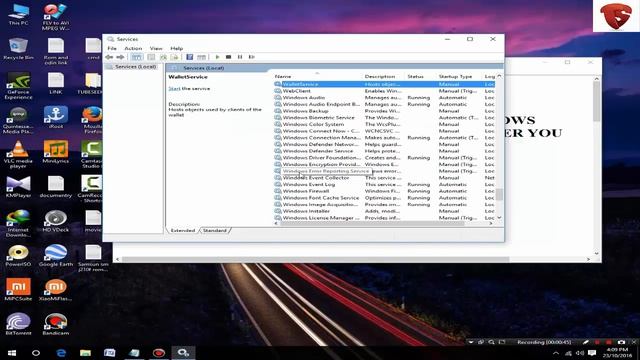Select the Windows Event Log row
The height and width of the screenshot is (360, 640).
click(384, 184)
